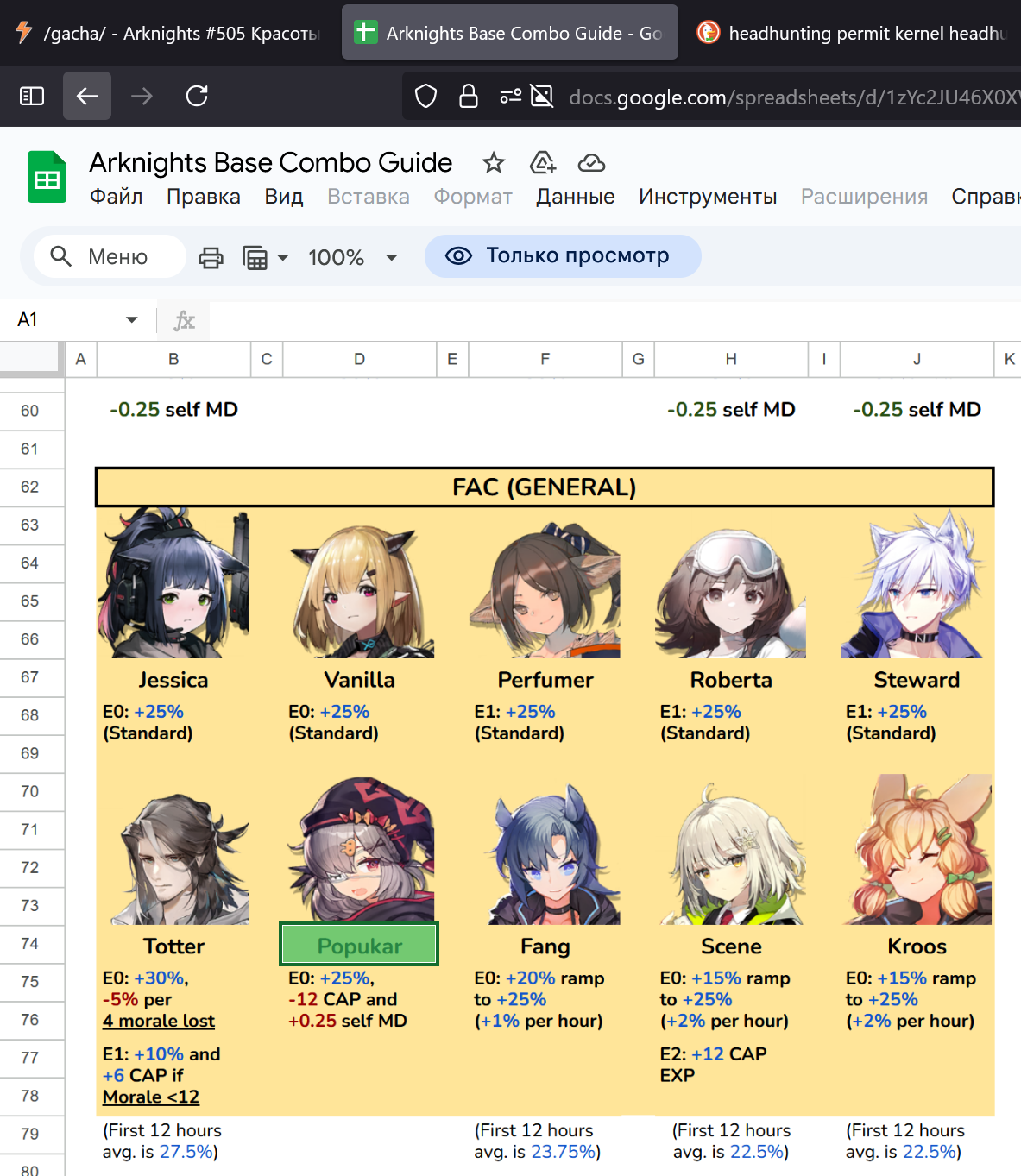Click Steward's portrait thumbnail
The width and height of the screenshot is (1021, 1176).
pos(917,582)
